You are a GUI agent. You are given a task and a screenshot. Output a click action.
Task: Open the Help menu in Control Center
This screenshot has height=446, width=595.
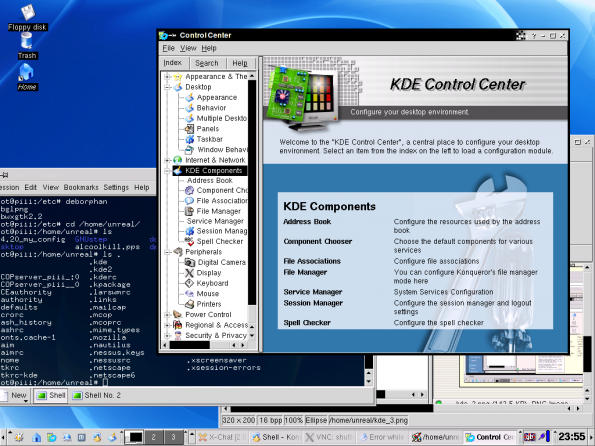pyautogui.click(x=209, y=48)
